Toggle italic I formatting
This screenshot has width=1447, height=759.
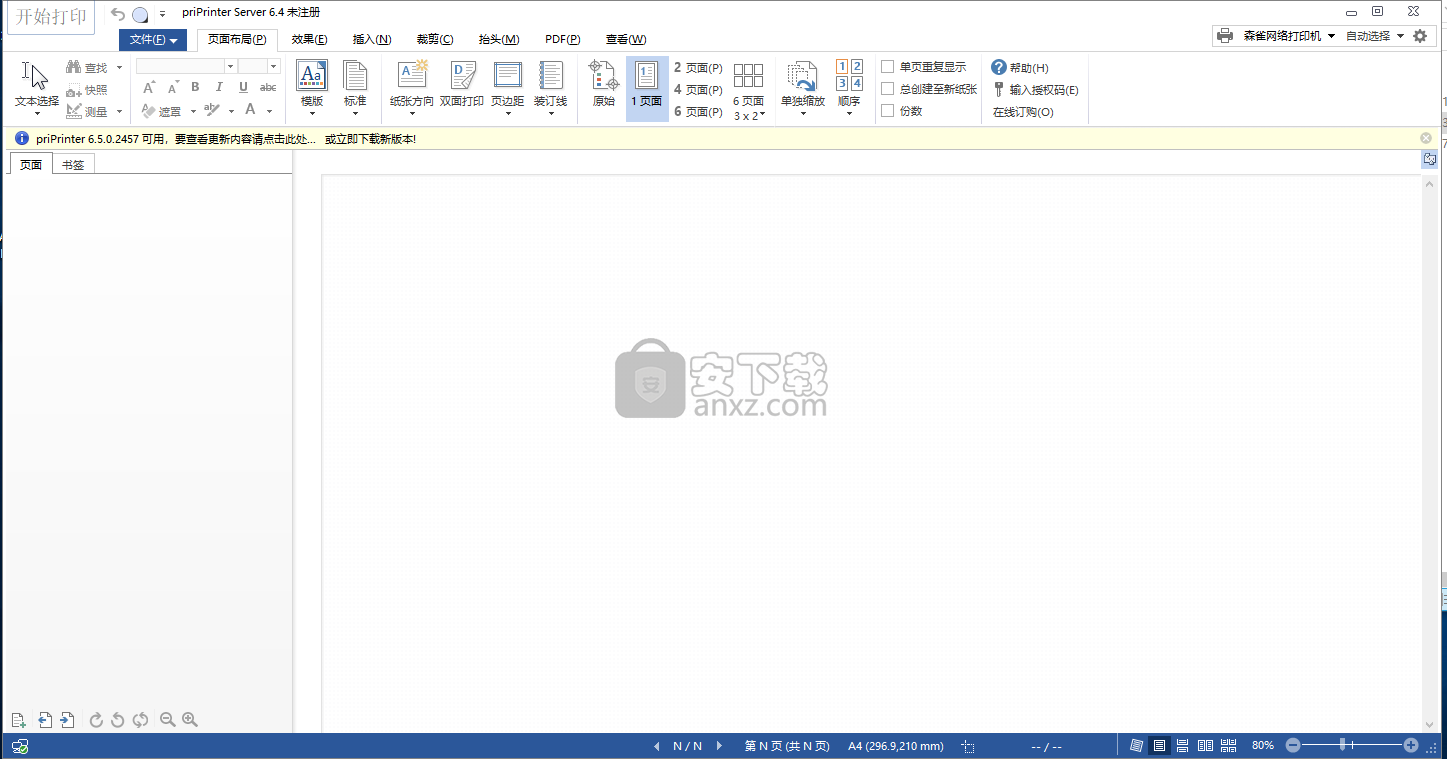(x=220, y=88)
